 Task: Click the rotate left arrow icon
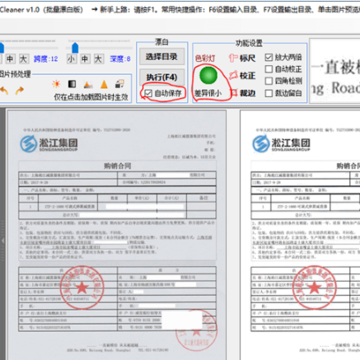point(3,90)
